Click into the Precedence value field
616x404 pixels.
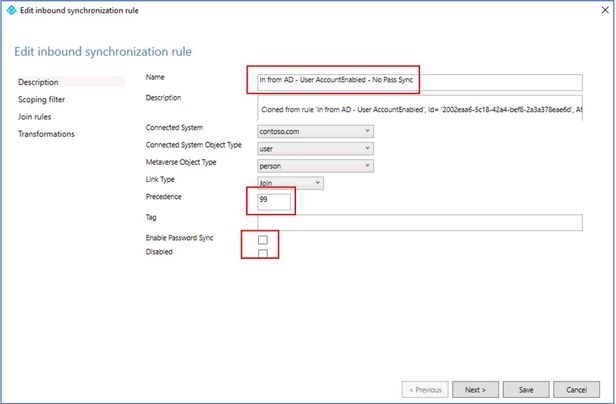pos(274,202)
